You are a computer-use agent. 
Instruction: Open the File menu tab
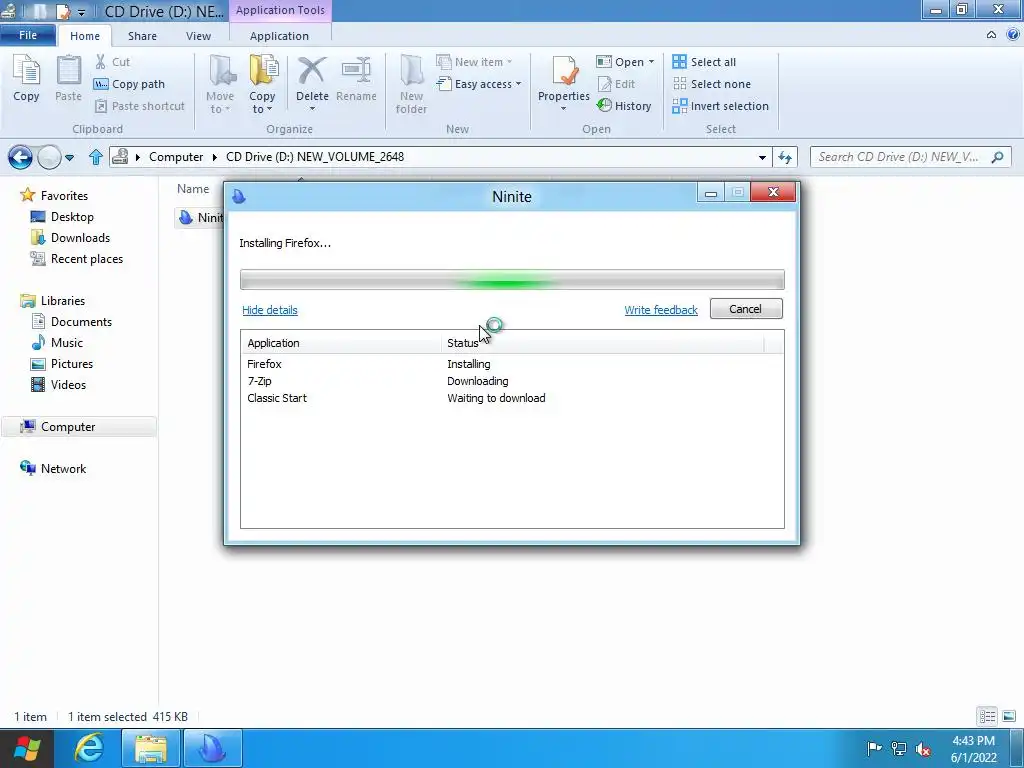pos(28,35)
